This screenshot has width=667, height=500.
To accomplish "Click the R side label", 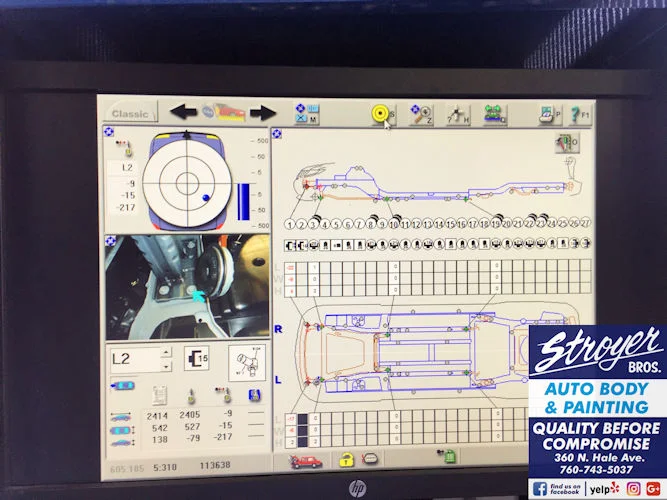I will (x=278, y=329).
